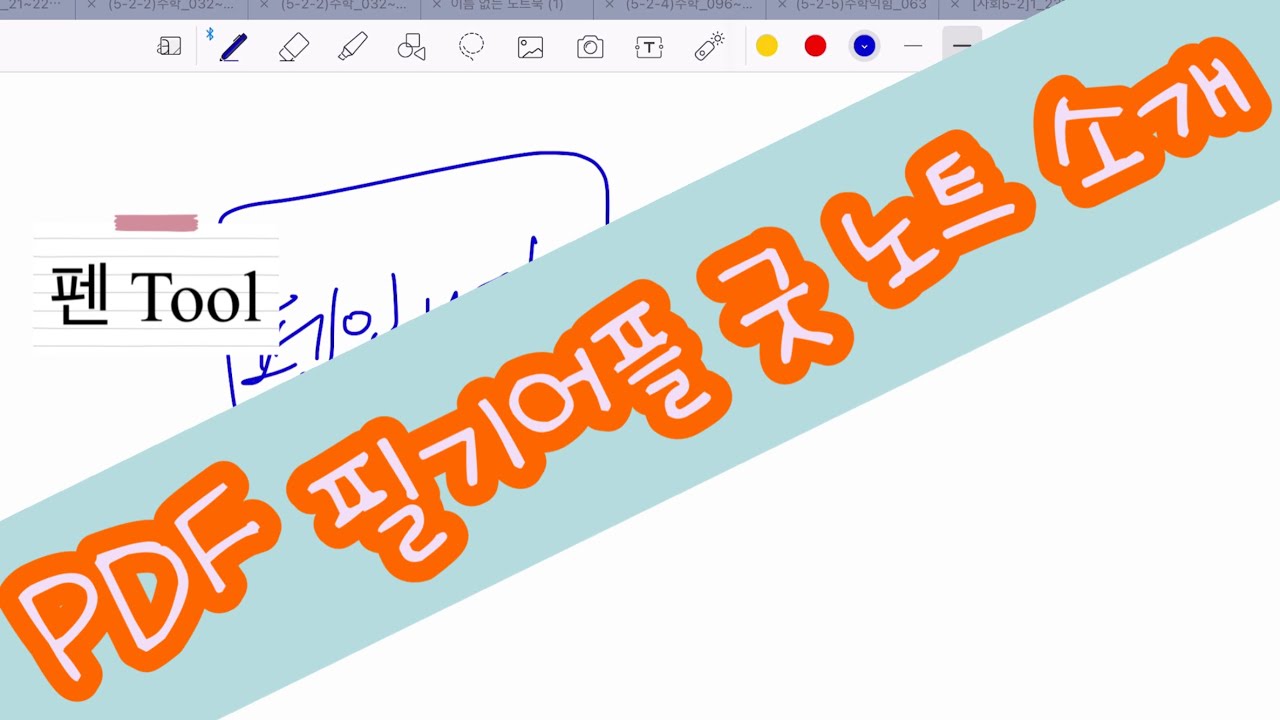Switch to the 이름 없는 노트북 (1) tab
1280x720 pixels.
(x=507, y=5)
